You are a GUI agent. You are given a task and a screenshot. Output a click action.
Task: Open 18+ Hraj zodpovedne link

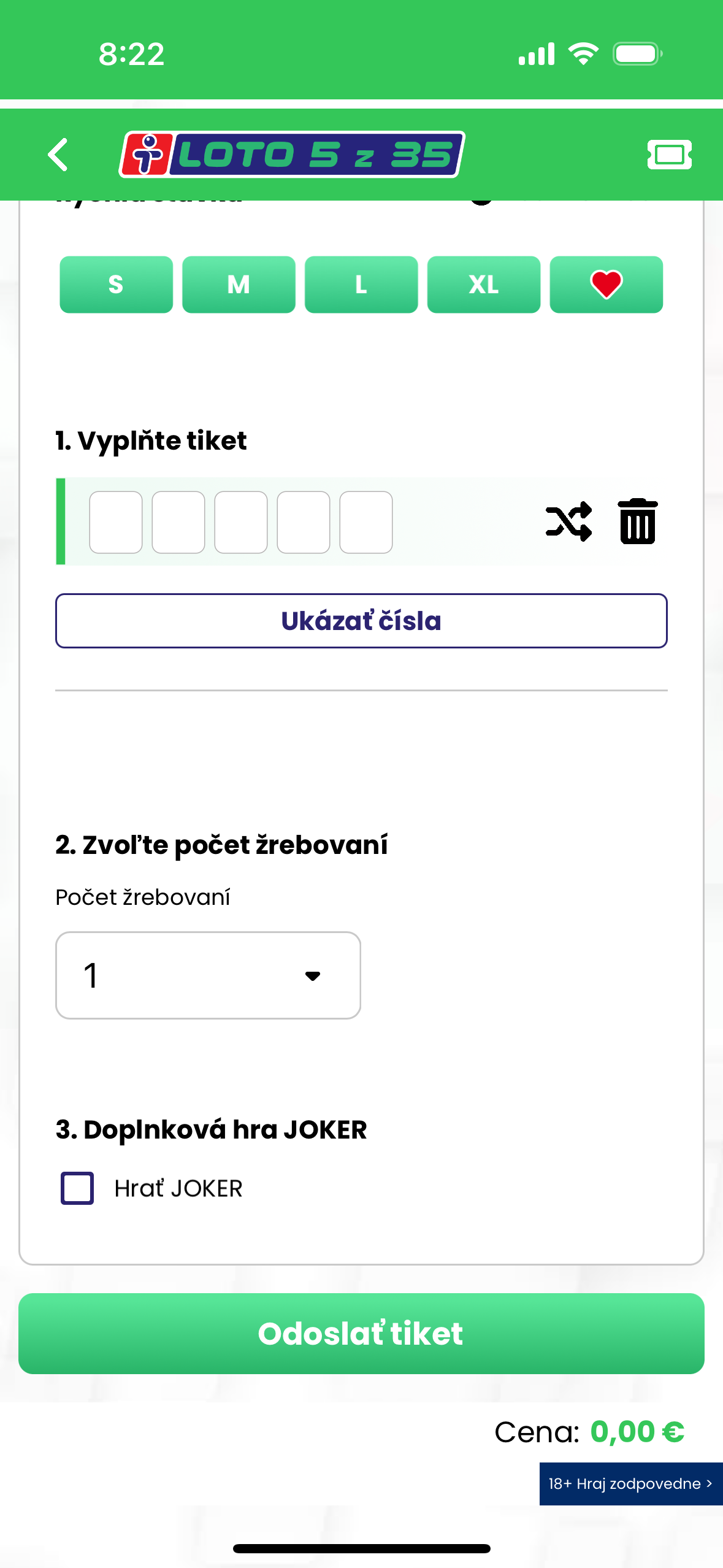click(630, 1483)
